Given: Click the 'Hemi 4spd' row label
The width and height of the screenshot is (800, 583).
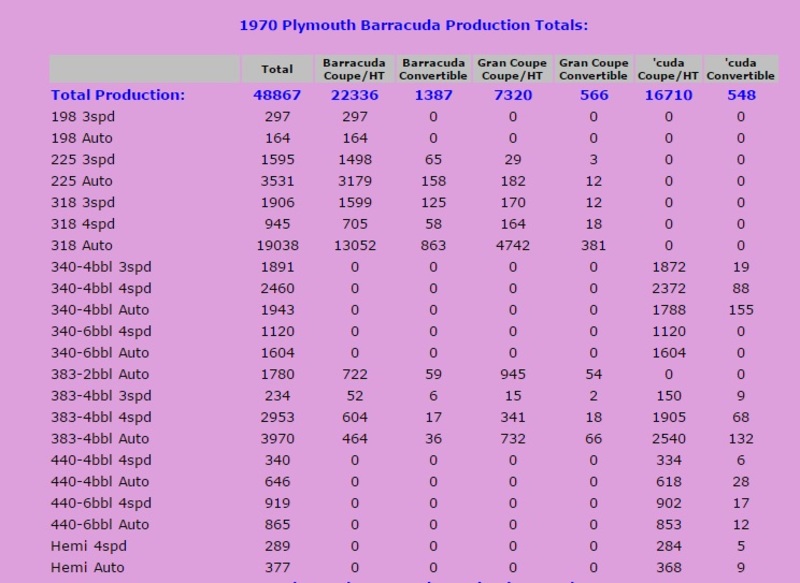Looking at the screenshot, I should [x=89, y=546].
